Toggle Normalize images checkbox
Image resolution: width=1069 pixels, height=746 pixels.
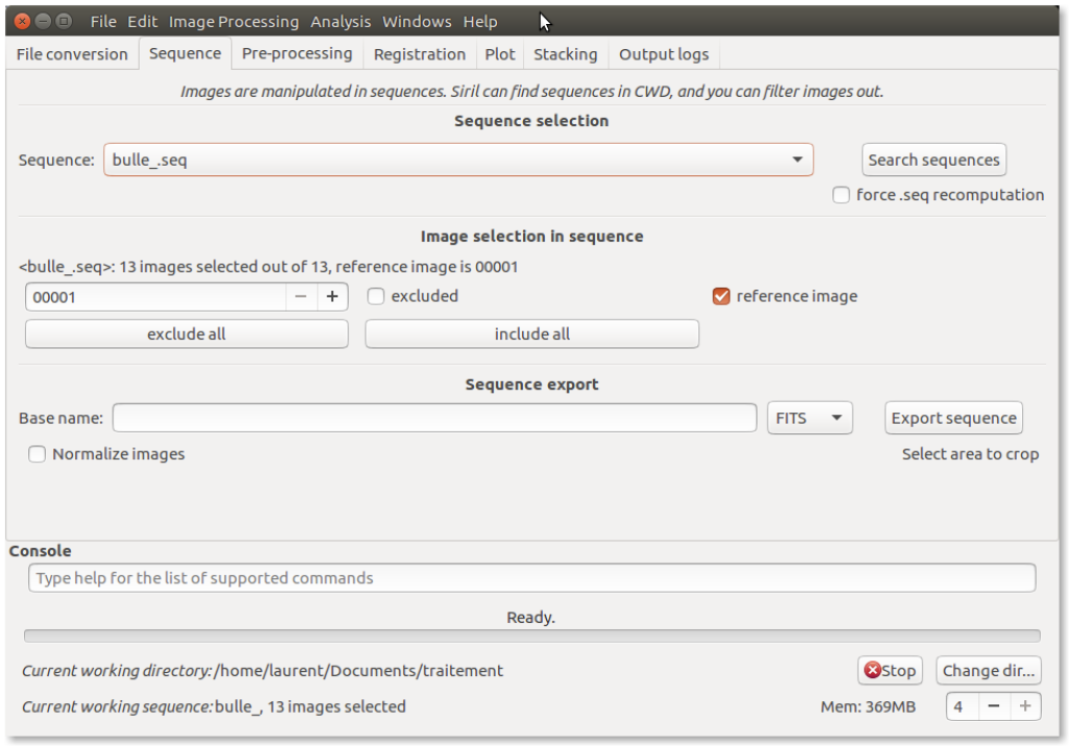37,454
